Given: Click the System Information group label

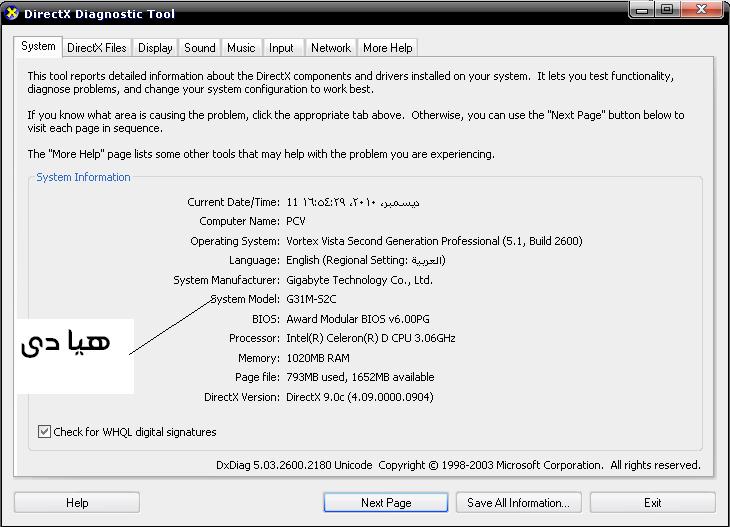Looking at the screenshot, I should pos(83,177).
